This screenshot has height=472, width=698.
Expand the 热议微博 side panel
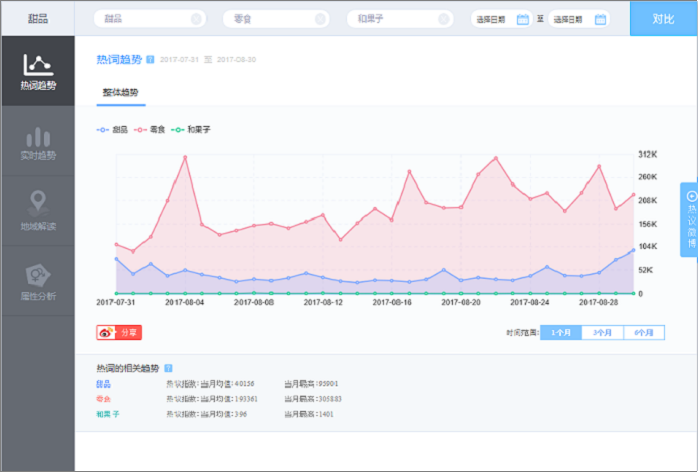click(x=689, y=219)
